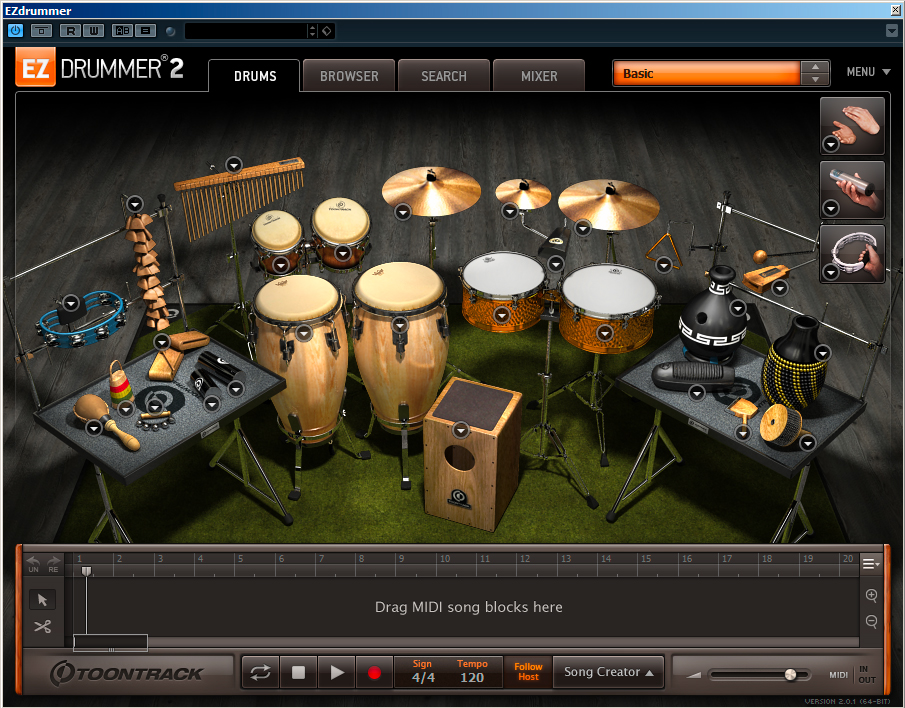Viewport: 905px width, 708px height.
Task: Toggle the plugin power button
Action: 15,31
